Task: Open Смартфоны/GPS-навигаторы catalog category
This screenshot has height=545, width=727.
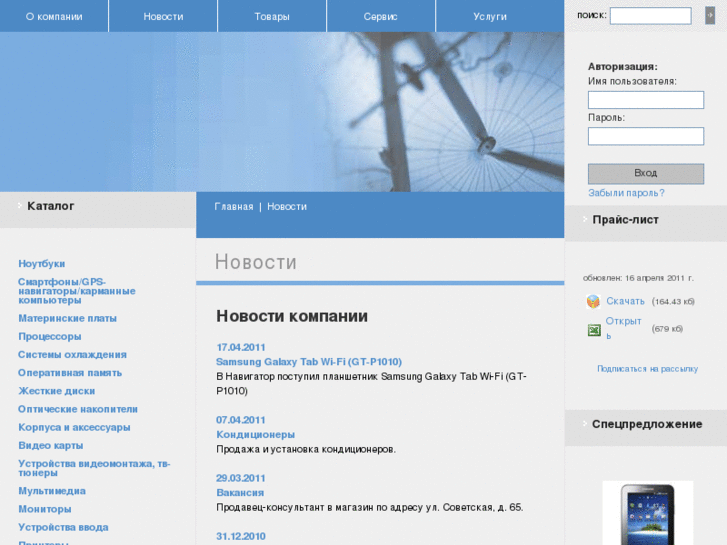Action: coord(77,291)
